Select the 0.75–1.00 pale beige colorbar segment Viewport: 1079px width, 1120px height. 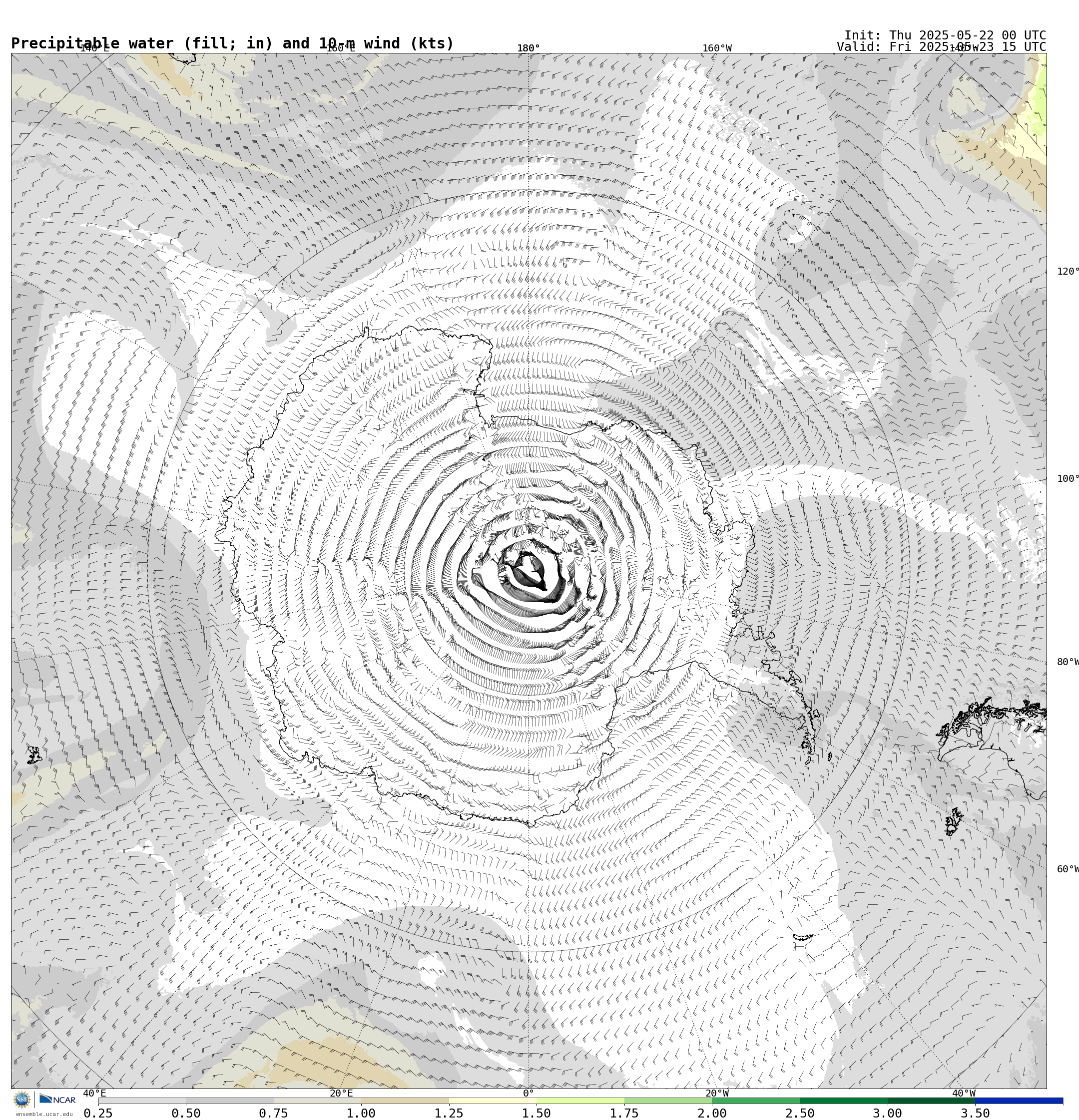click(317, 1101)
